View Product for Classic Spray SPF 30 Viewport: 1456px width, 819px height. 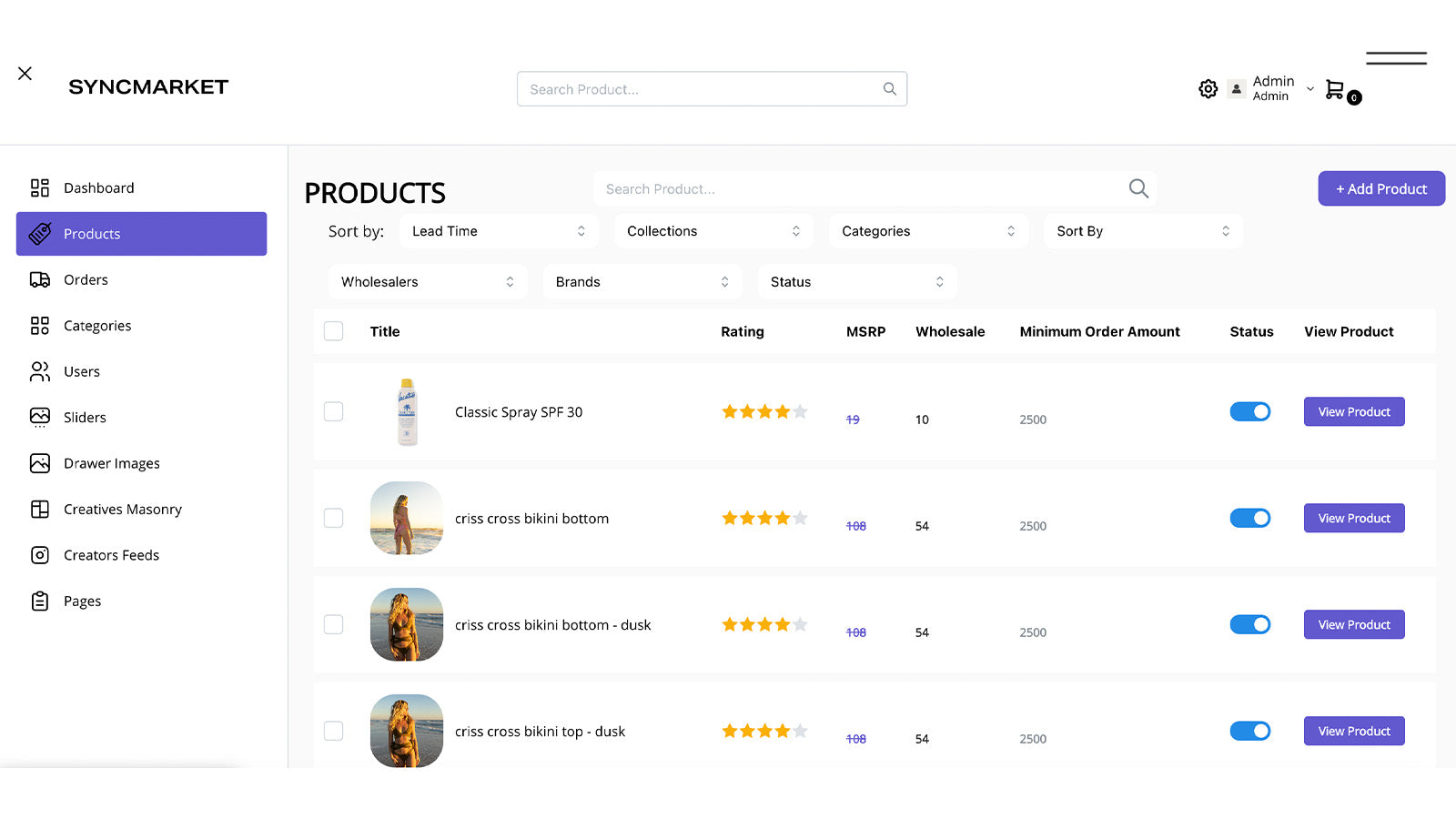1354,411
